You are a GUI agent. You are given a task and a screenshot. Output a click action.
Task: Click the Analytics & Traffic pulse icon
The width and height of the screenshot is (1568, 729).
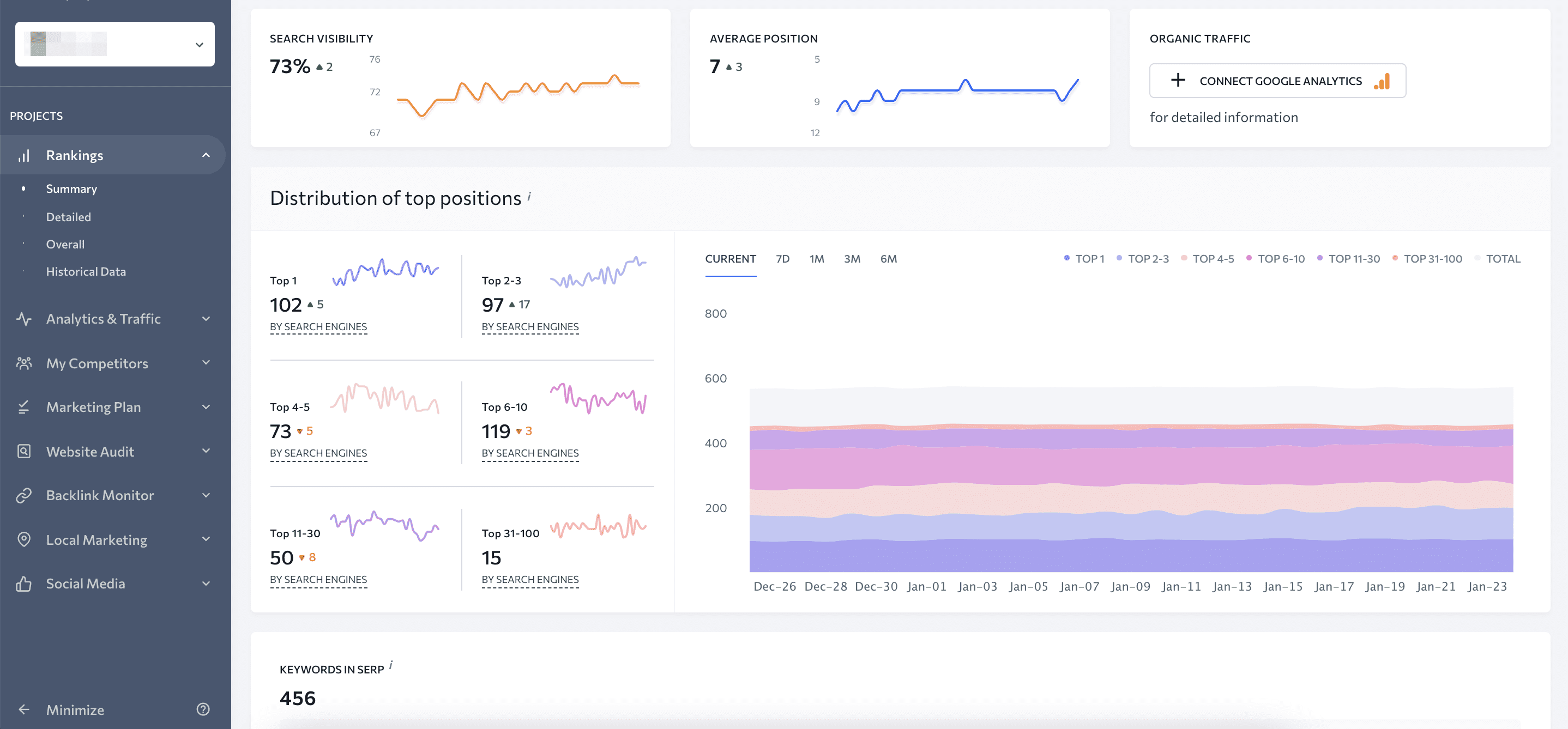[x=24, y=319]
